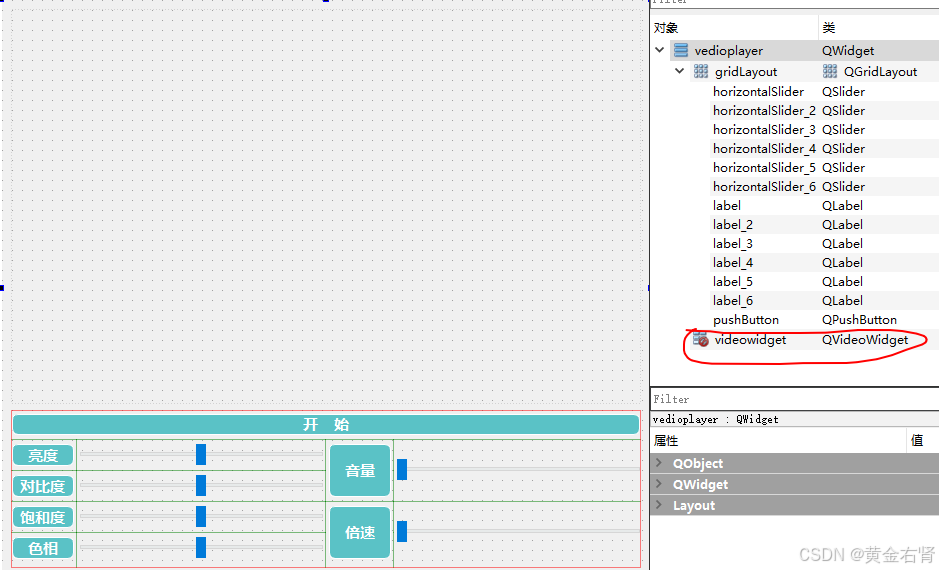The width and height of the screenshot is (939, 570).
Task: Select horizontalSlider_4 in object tree
Action: pos(764,148)
